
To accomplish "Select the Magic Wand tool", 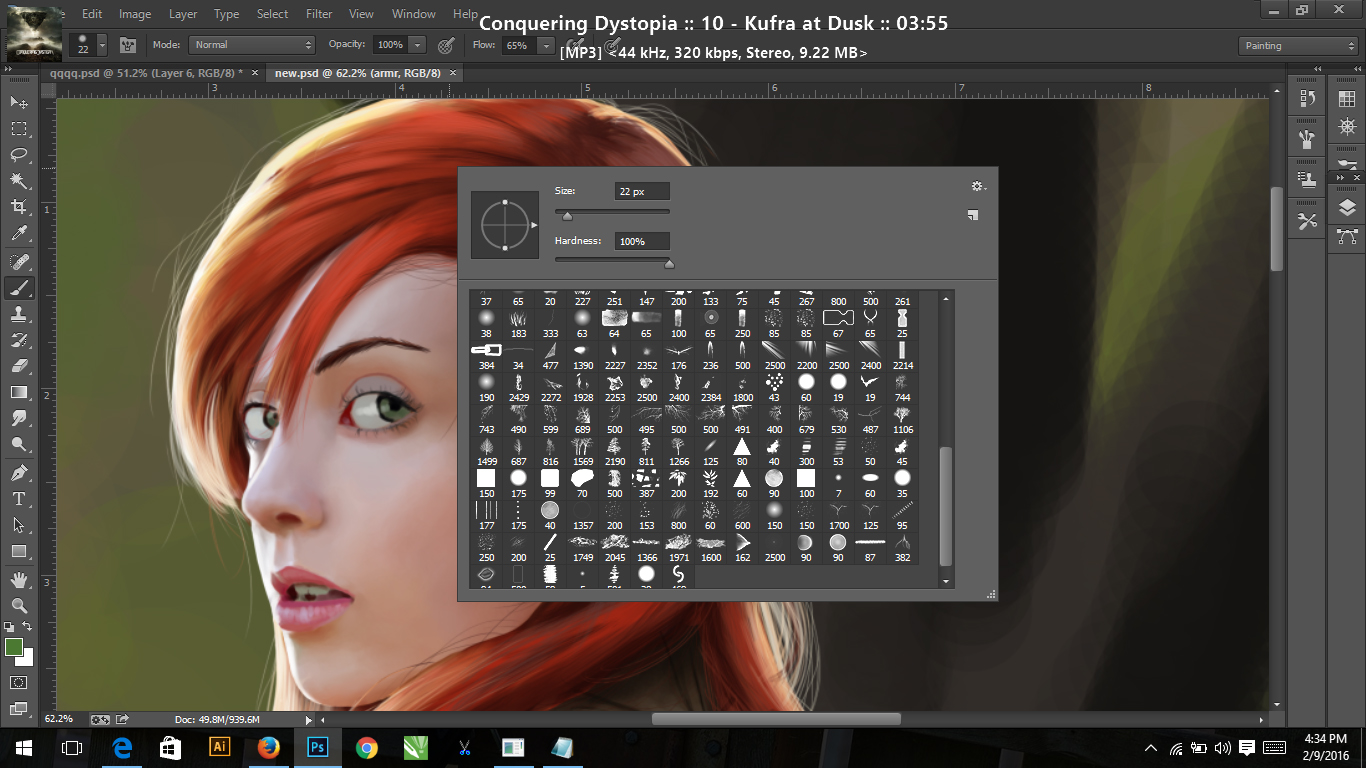I will coord(19,181).
